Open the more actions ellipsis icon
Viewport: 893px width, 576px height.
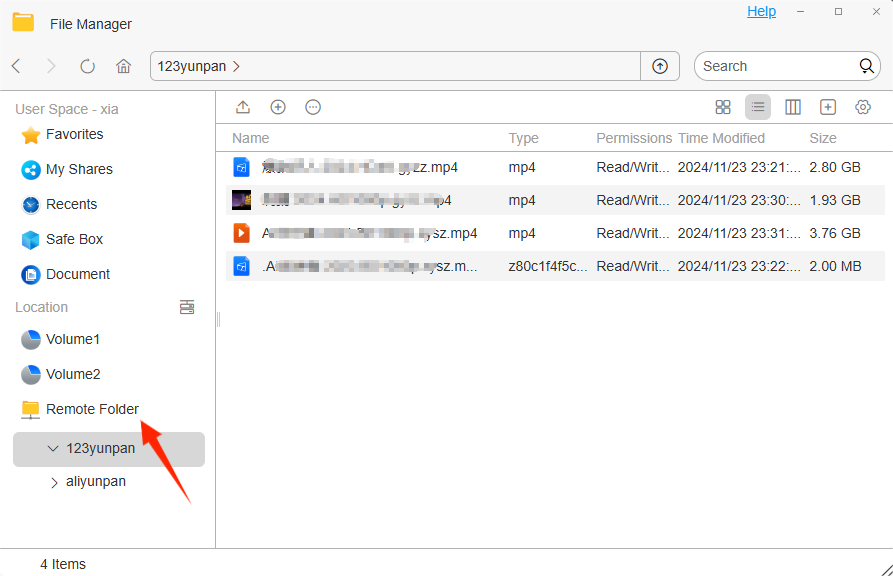coord(313,107)
